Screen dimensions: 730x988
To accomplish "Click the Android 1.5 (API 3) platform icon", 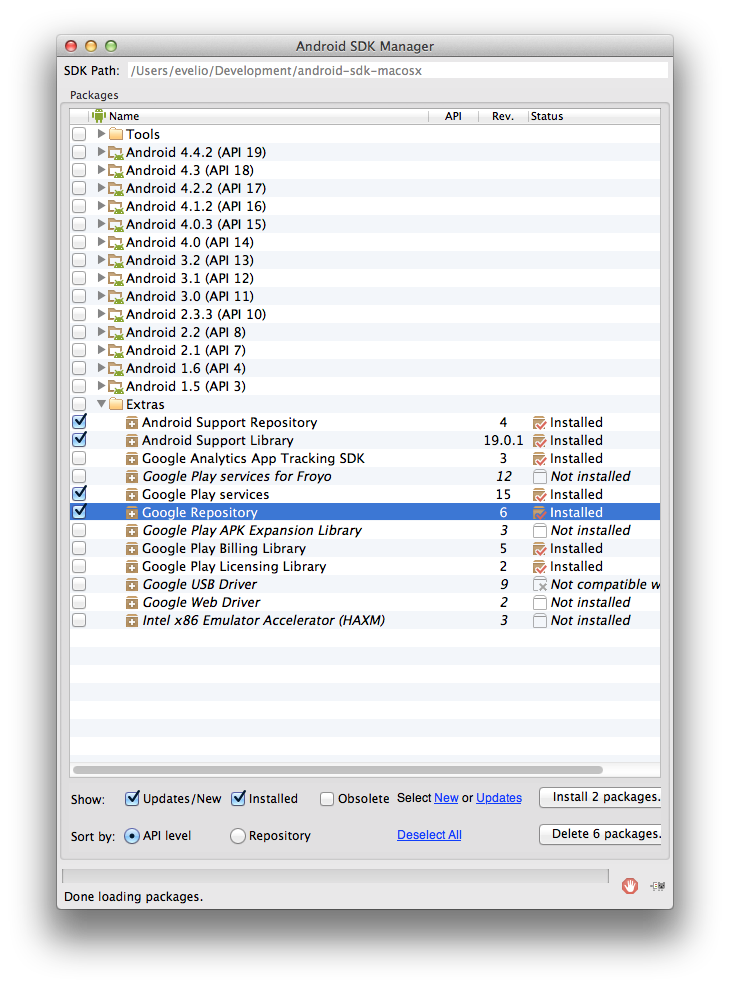I will point(115,386).
